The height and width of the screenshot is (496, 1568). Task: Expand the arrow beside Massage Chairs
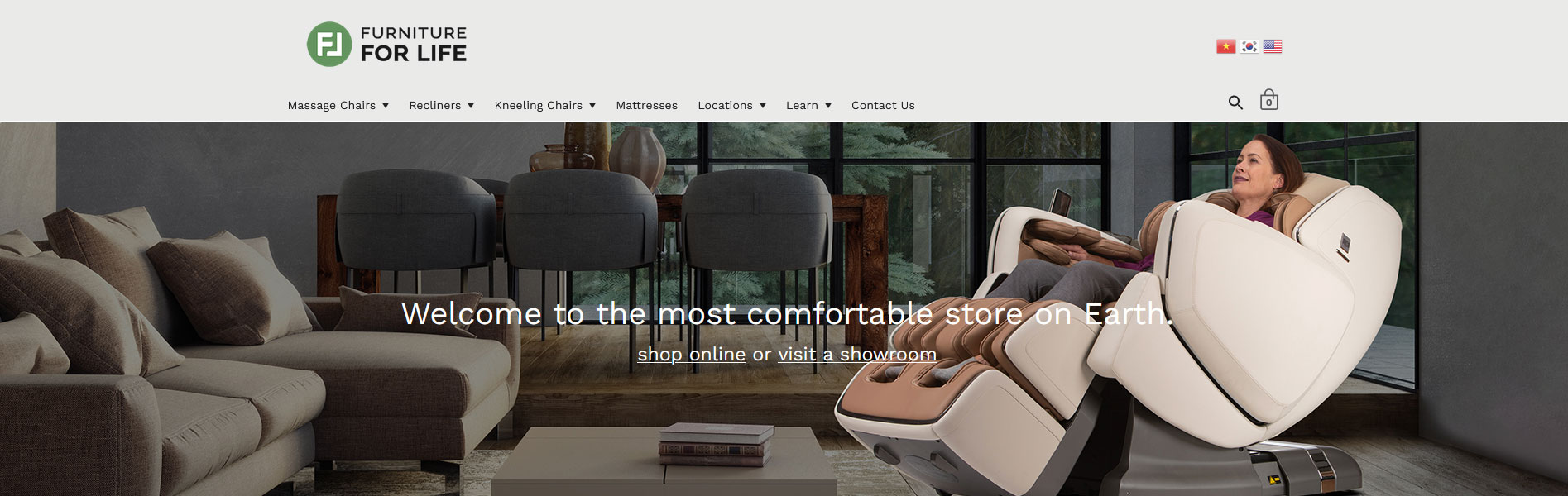[x=386, y=106]
